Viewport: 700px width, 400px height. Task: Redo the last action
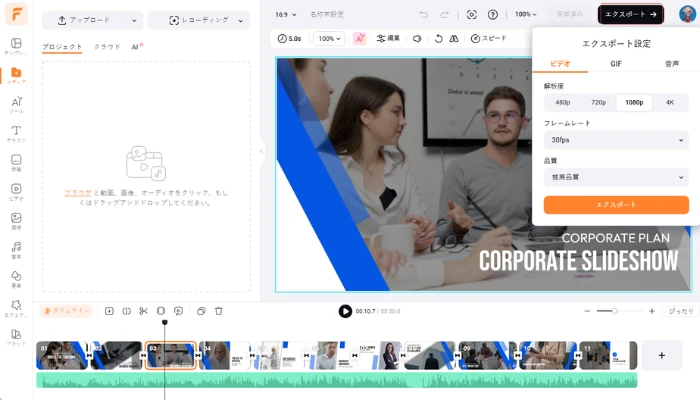coord(445,15)
